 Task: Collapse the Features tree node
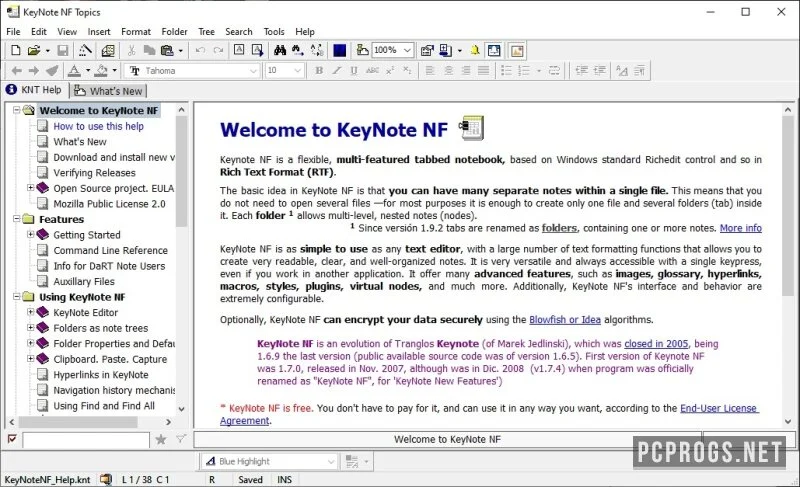pos(16,219)
